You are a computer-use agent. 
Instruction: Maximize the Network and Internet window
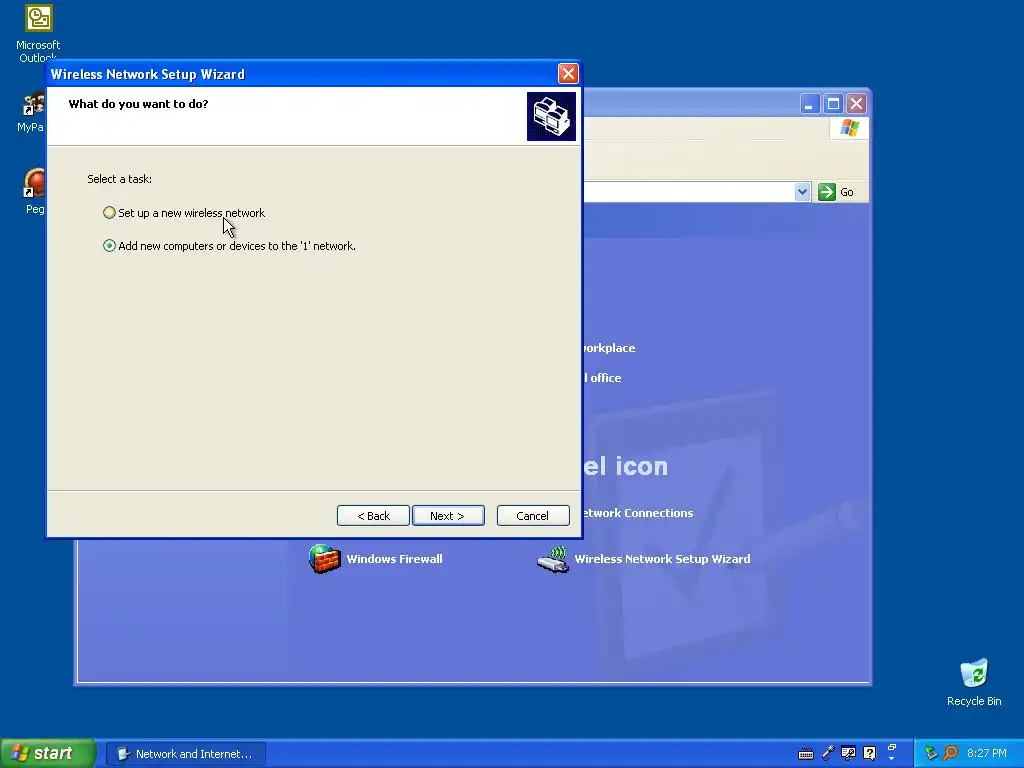833,104
